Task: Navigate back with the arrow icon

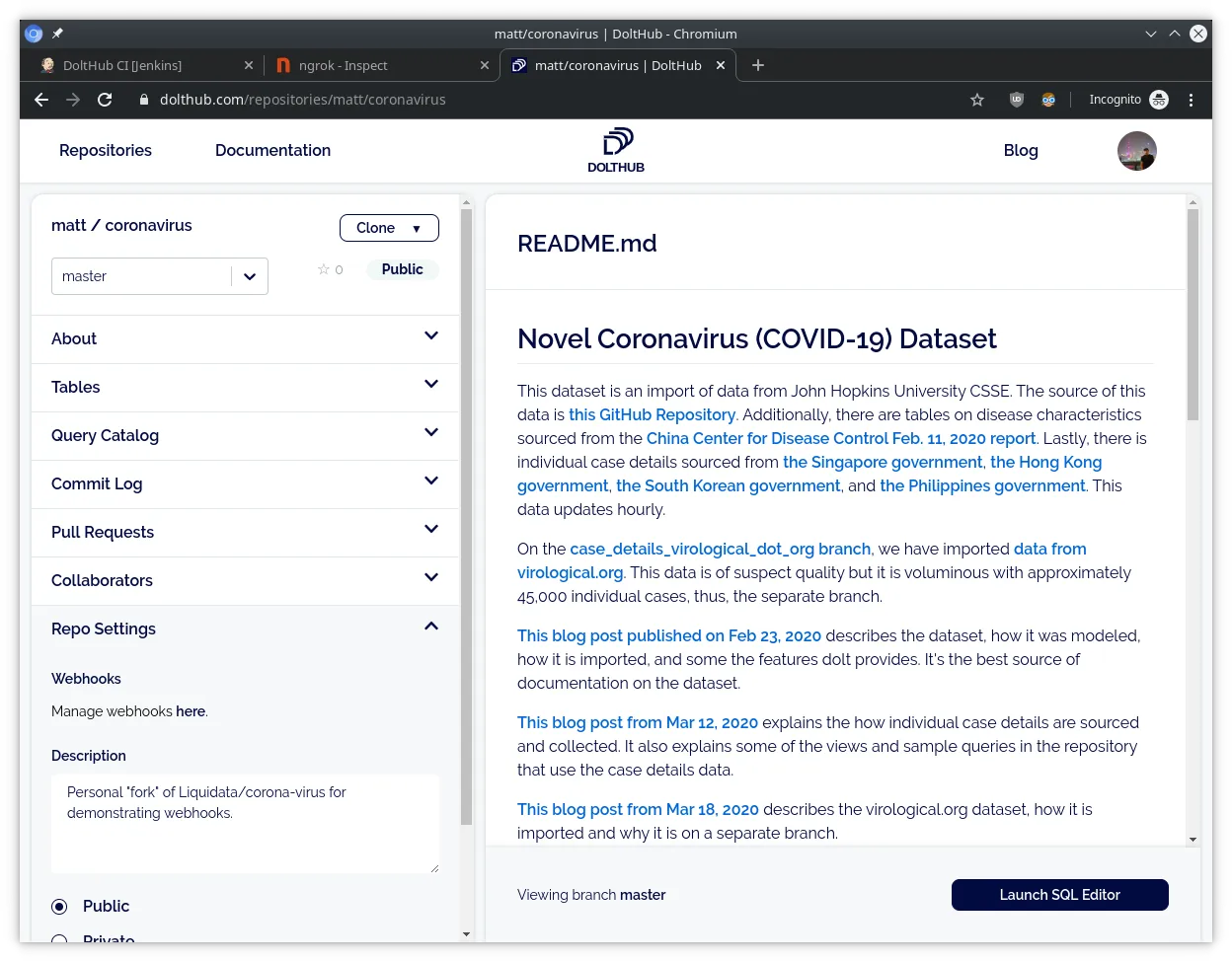Action: click(40, 100)
